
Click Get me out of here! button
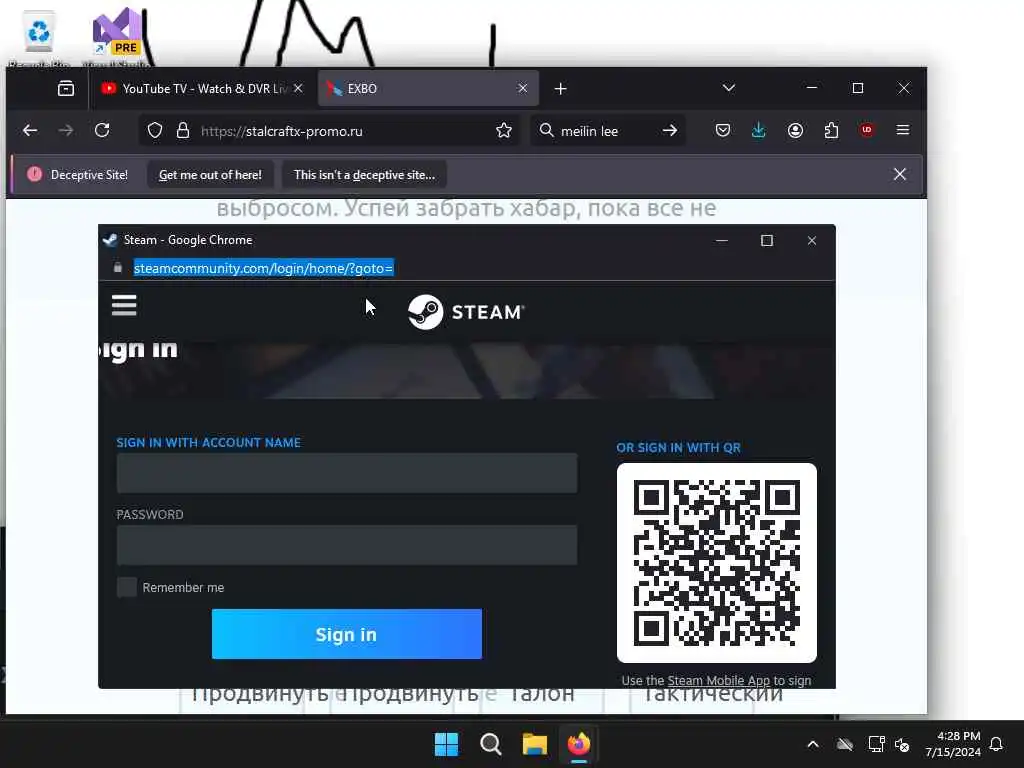pyautogui.click(x=210, y=175)
